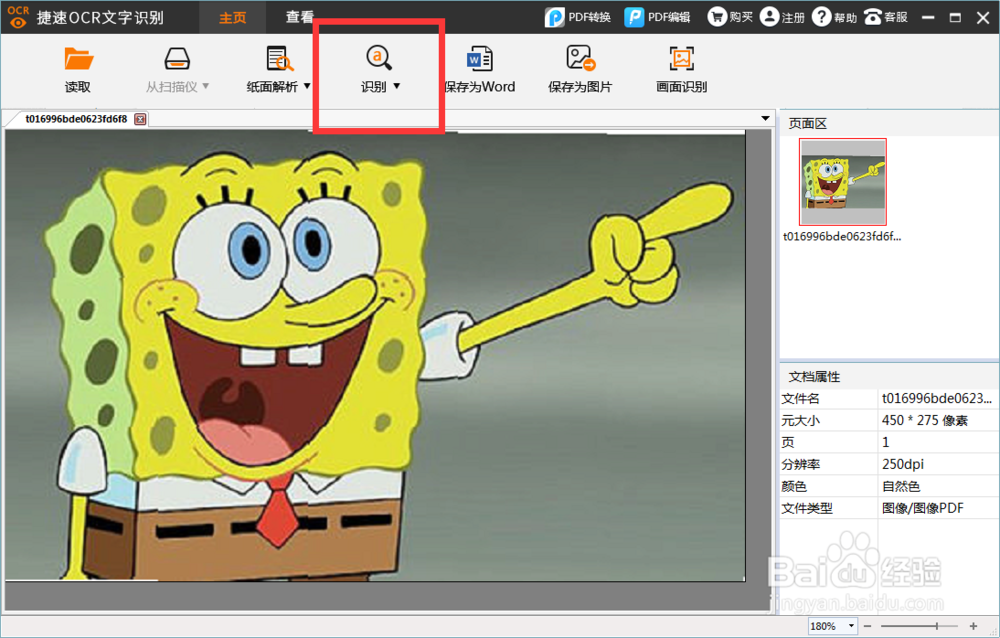Expand the 从扫描仪 dropdown arrow

tap(205, 86)
